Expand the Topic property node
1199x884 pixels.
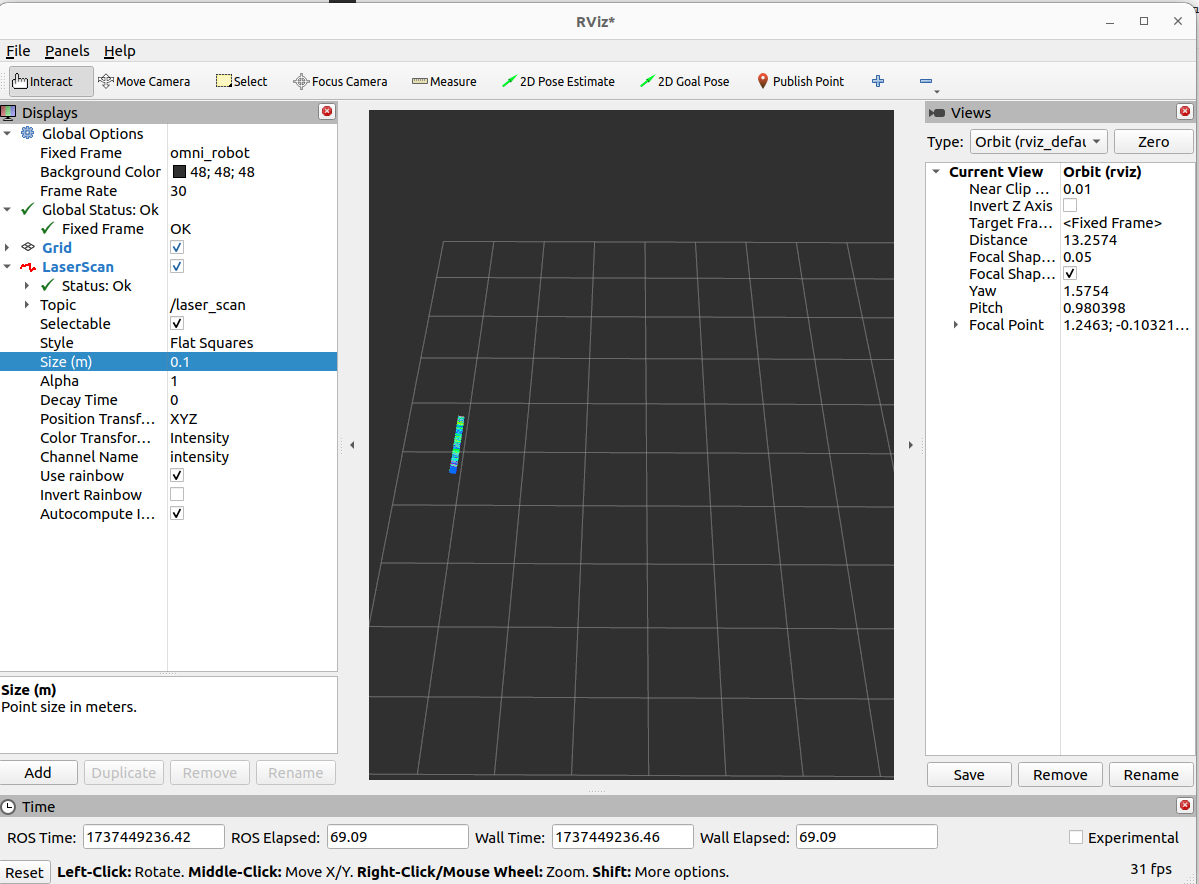click(27, 304)
